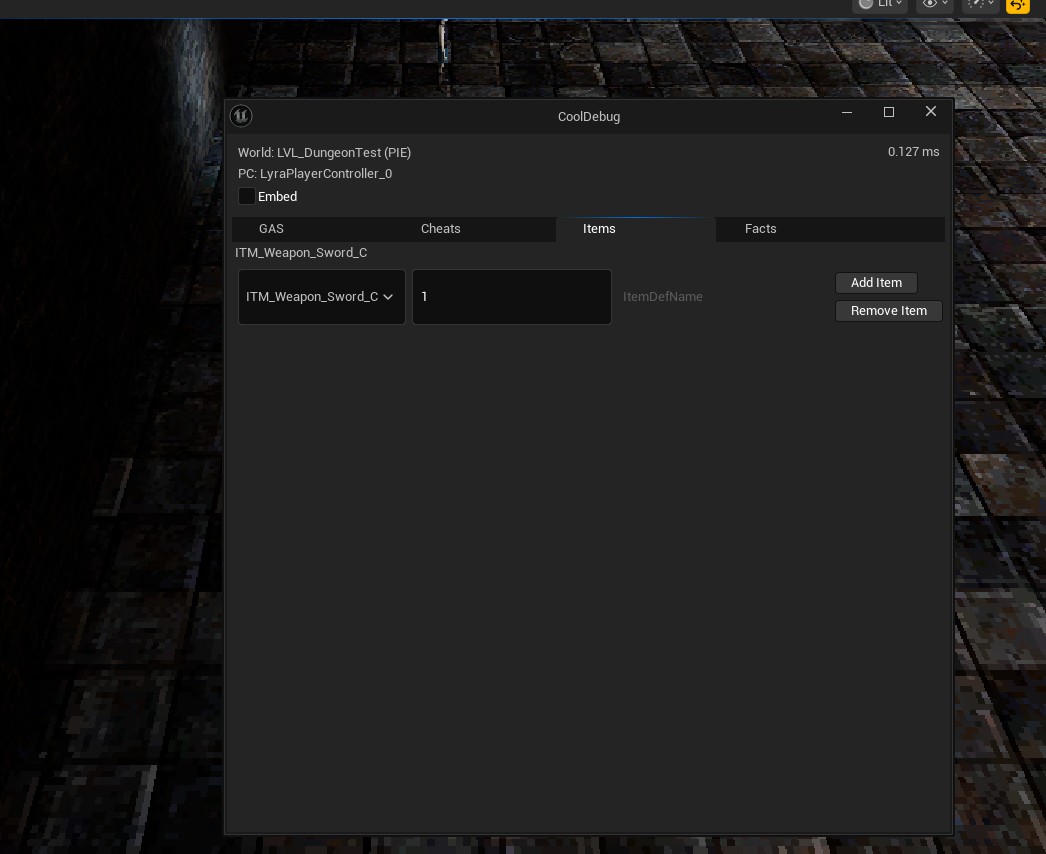
Task: Minimize the CoolDebug window
Action: point(847,112)
